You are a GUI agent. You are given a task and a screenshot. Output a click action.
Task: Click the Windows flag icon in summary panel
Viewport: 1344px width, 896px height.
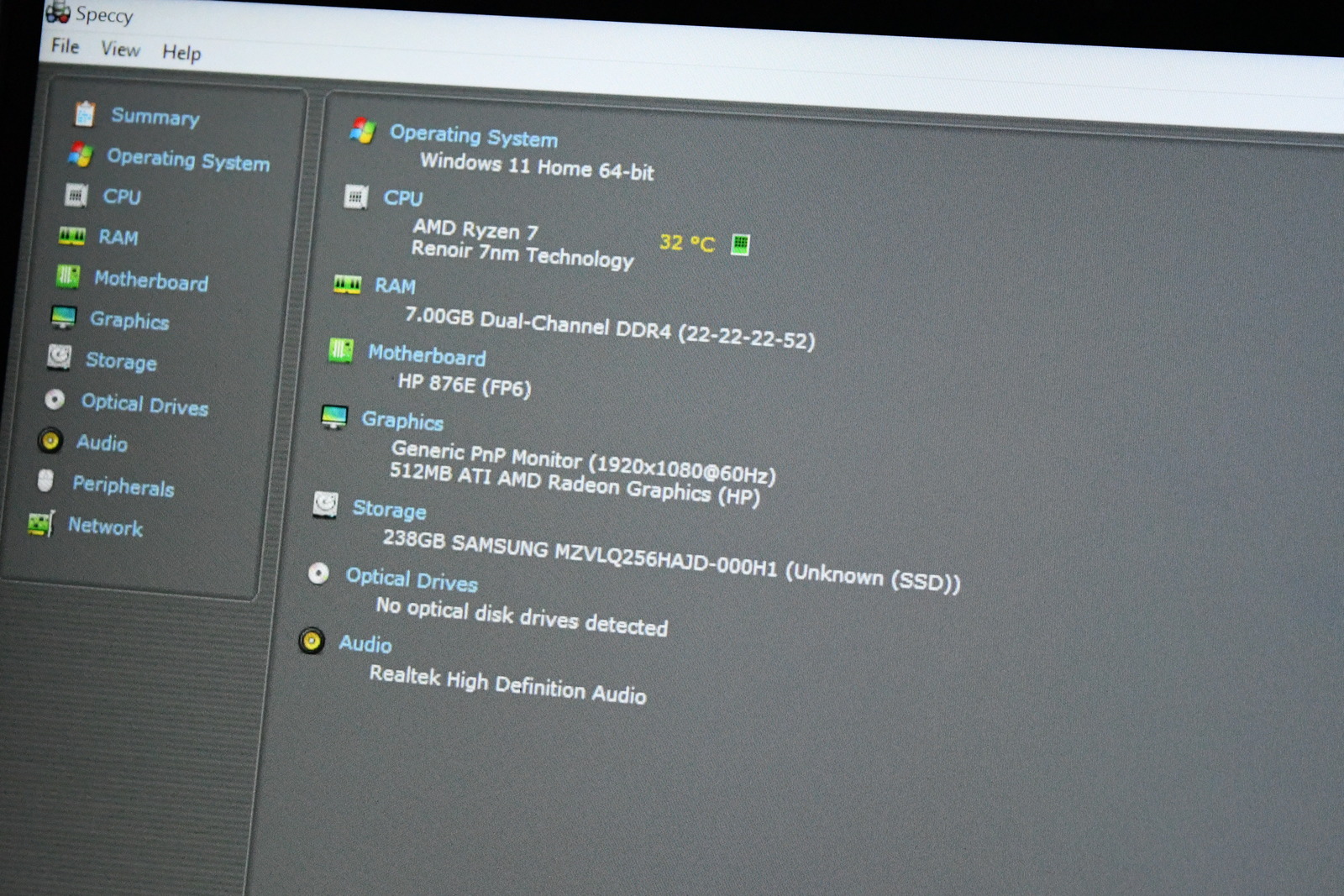(x=362, y=130)
